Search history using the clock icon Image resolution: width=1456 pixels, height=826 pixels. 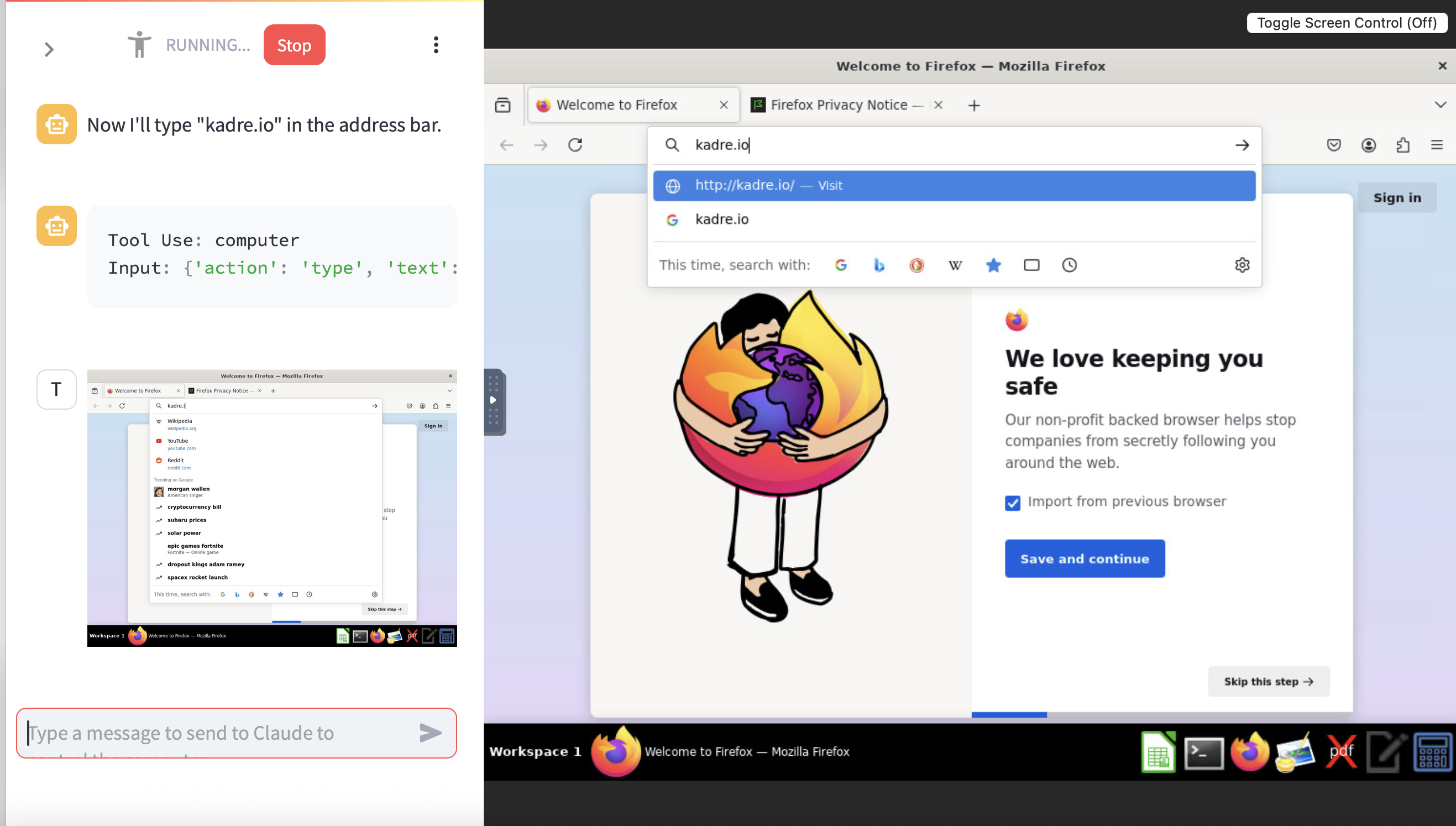pyautogui.click(x=1069, y=265)
